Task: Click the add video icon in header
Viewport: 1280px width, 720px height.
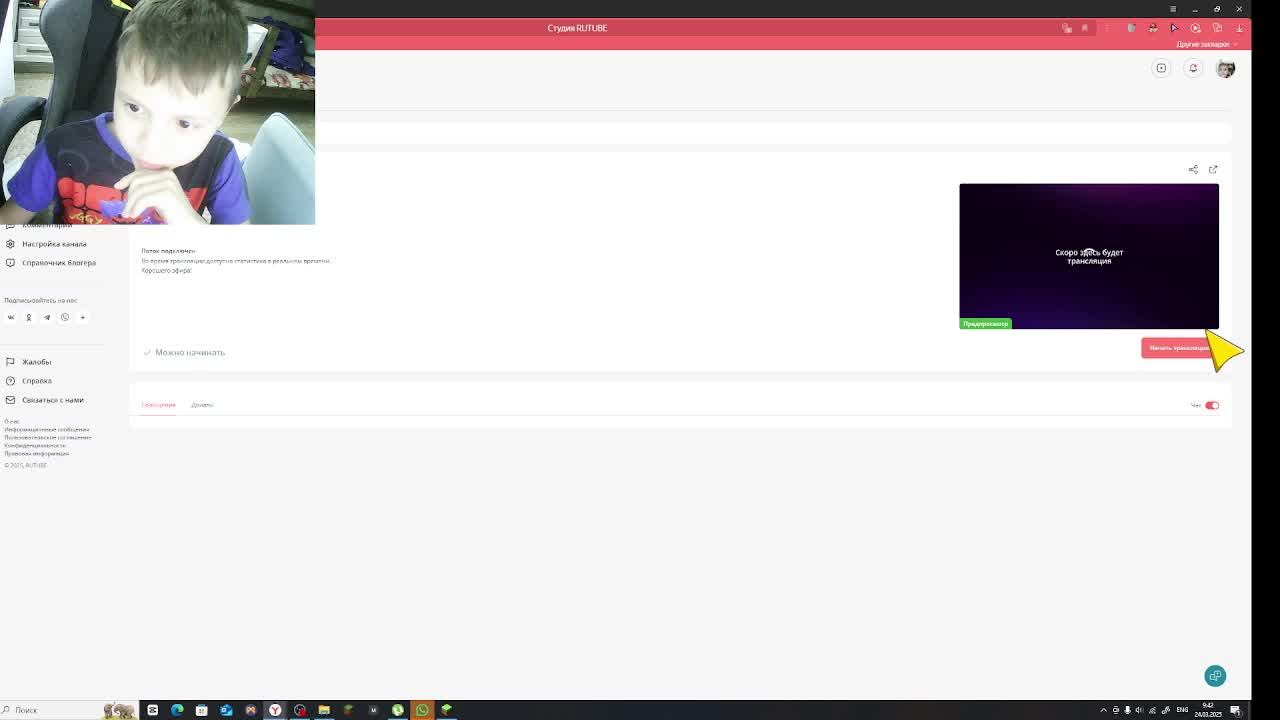Action: click(1161, 69)
